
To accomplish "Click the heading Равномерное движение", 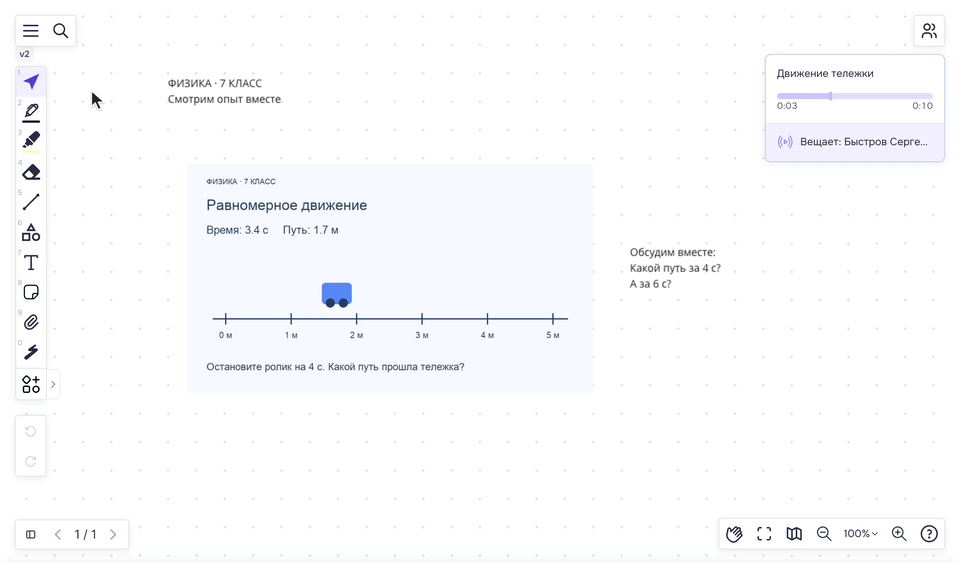I will click(x=287, y=205).
